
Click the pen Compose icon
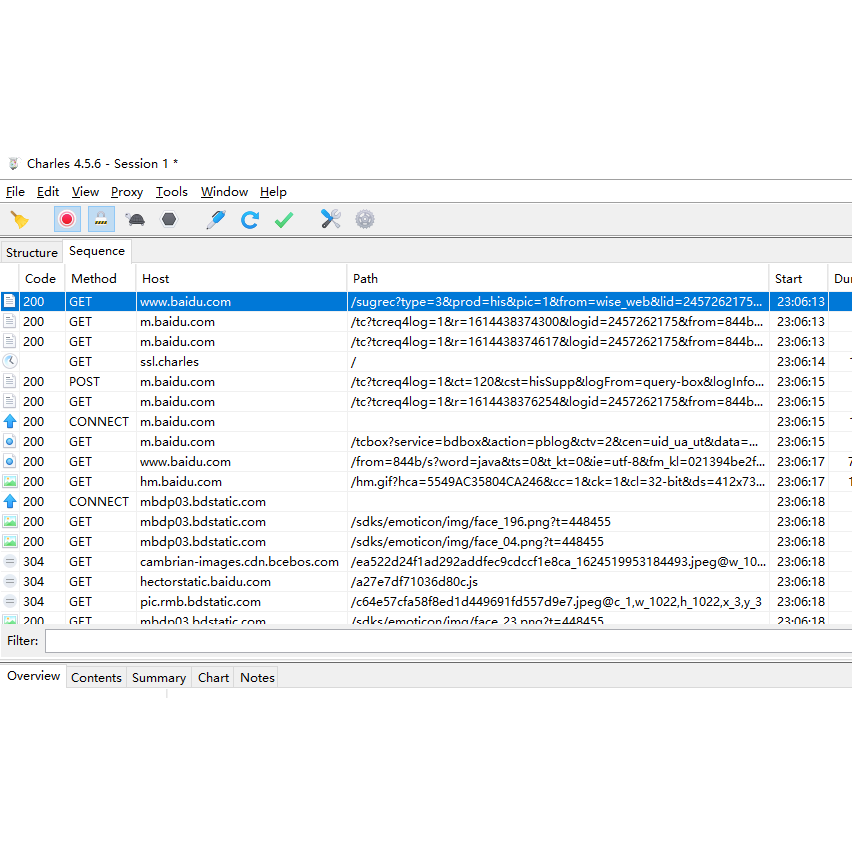tap(216, 220)
